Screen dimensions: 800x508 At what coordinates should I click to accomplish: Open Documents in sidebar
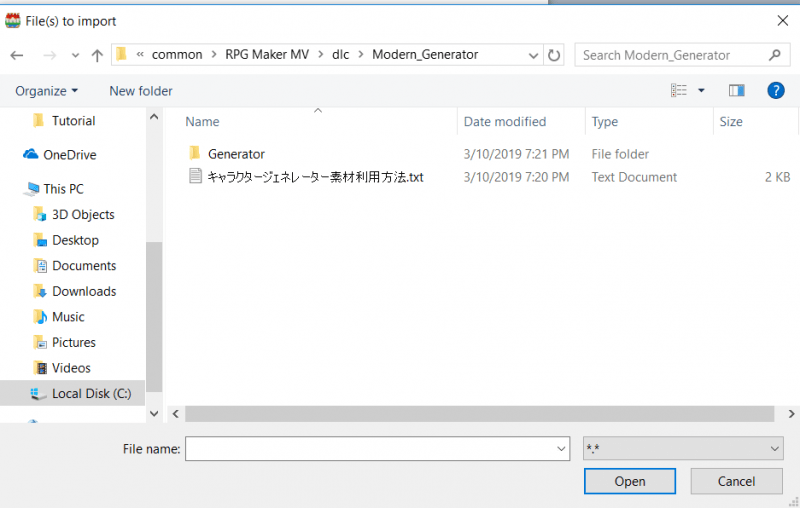(84, 266)
